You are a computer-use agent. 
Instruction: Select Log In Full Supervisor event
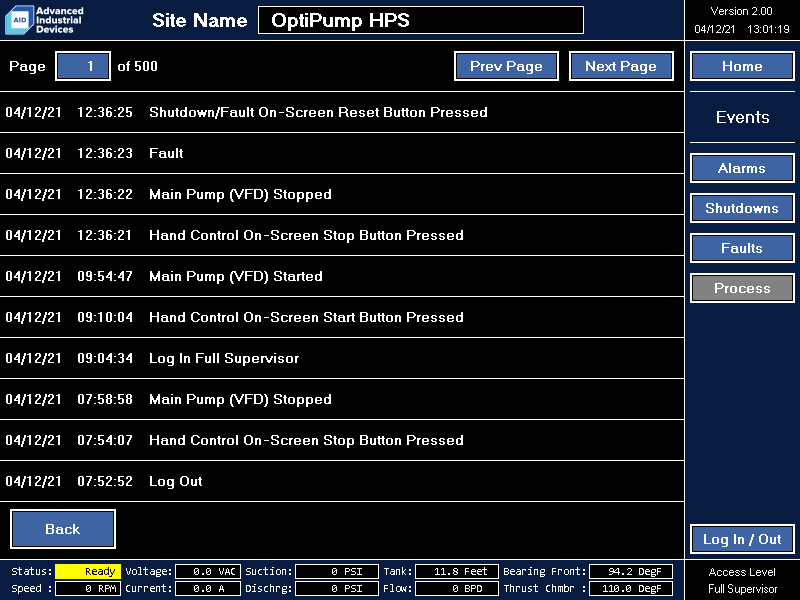coord(342,358)
